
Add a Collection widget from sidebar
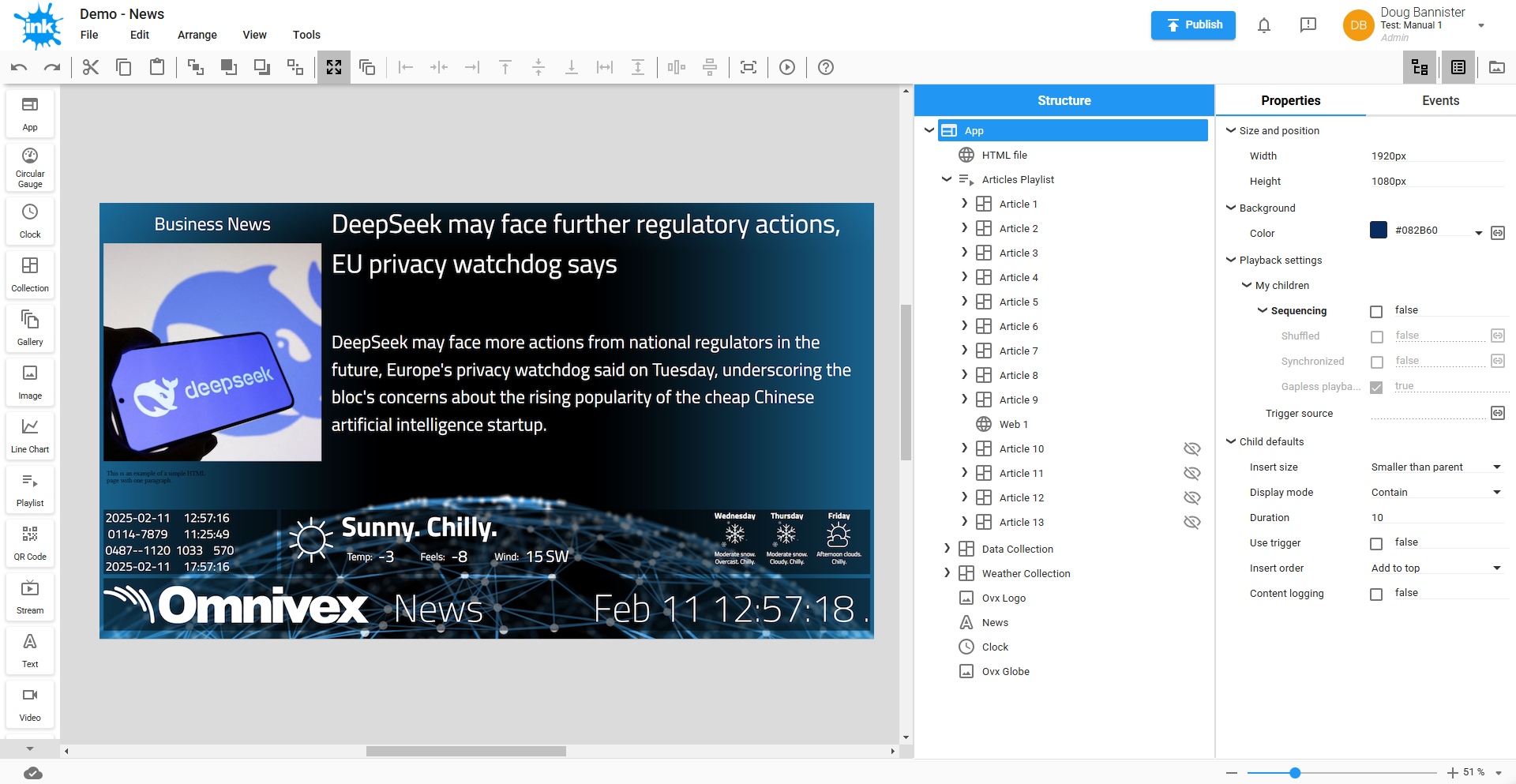(x=30, y=275)
